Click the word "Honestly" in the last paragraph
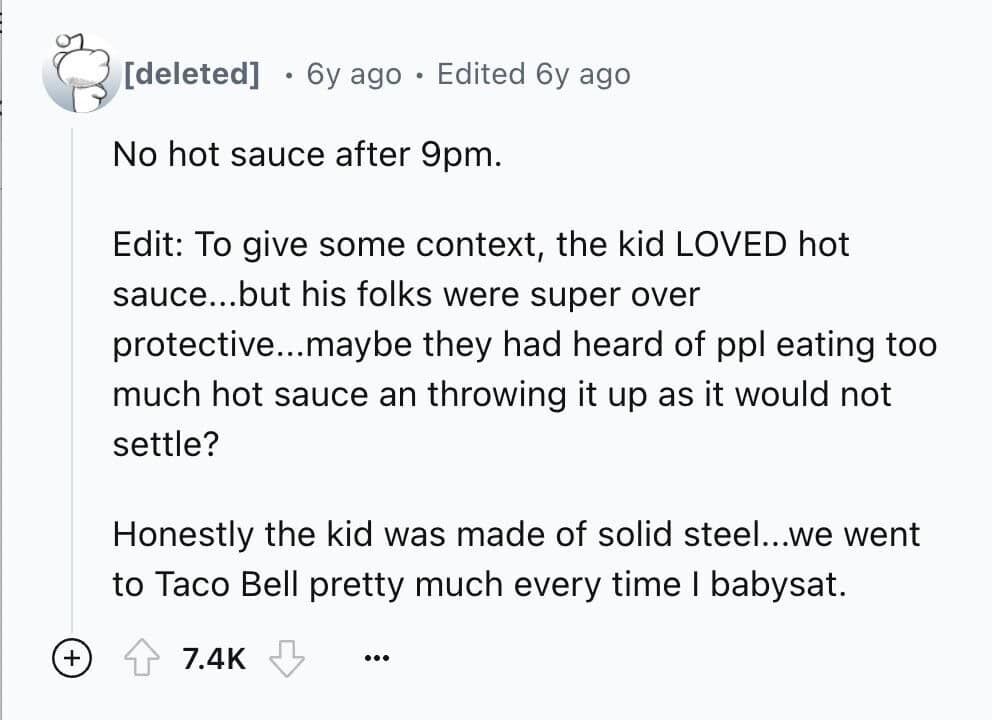 pyautogui.click(x=183, y=533)
